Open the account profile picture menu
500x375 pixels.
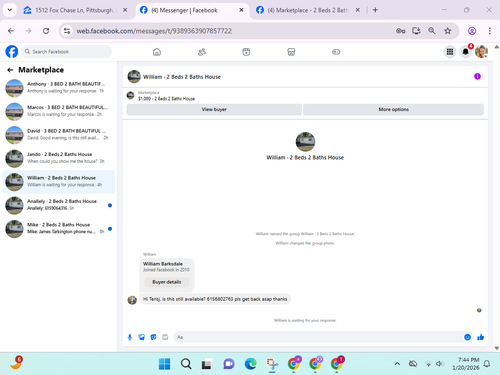pyautogui.click(x=481, y=52)
